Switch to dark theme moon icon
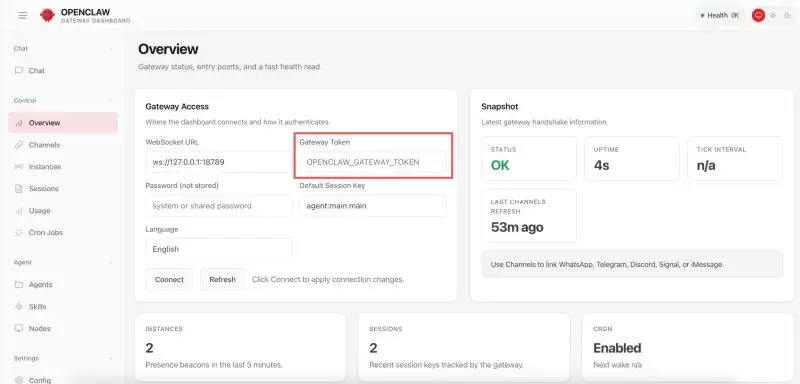 pos(788,15)
